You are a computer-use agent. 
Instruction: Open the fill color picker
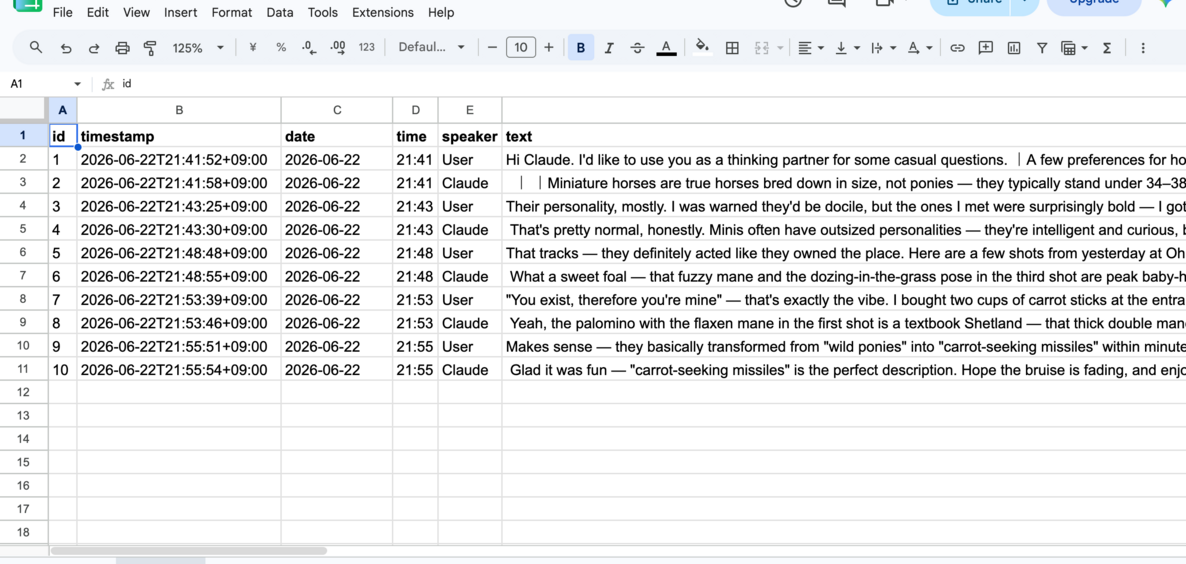(703, 48)
